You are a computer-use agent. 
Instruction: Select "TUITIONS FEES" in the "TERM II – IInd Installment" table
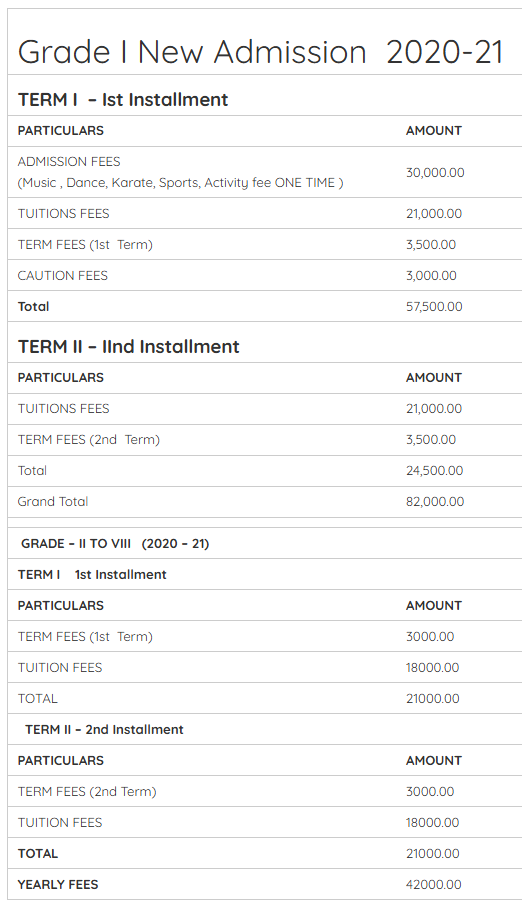[x=63, y=409]
